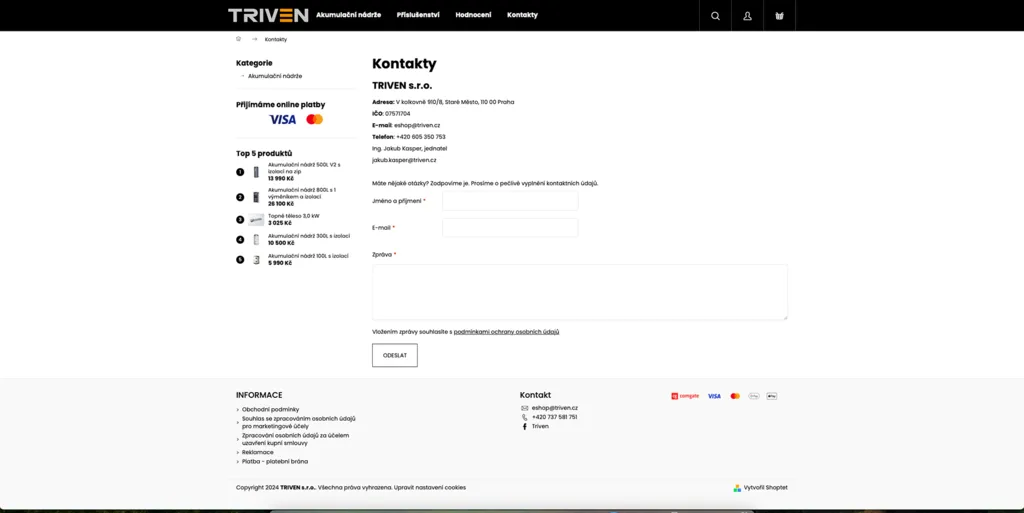The image size is (1024, 513).
Task: Focus the E-mail input field
Action: click(510, 228)
